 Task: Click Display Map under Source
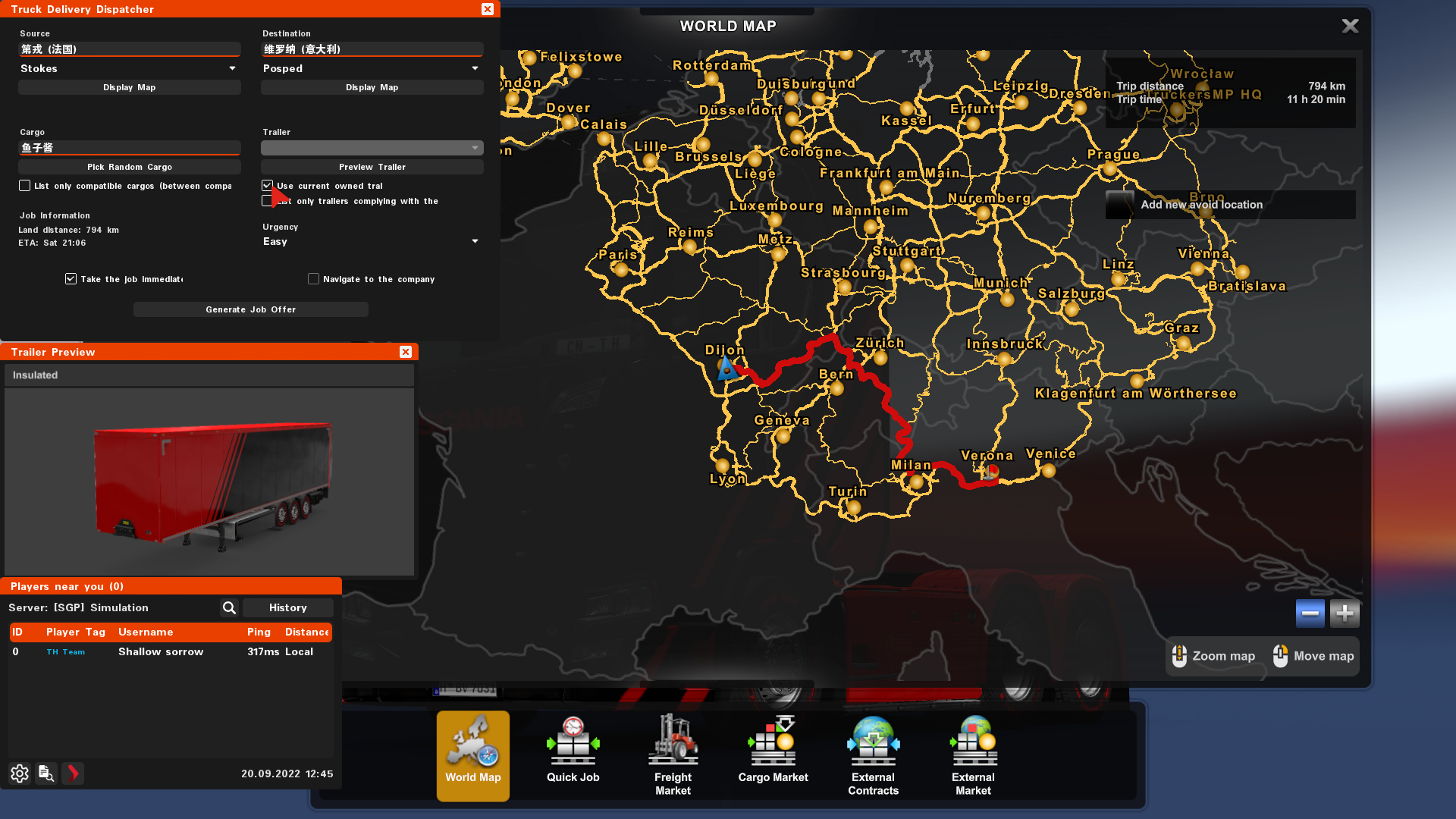pyautogui.click(x=130, y=87)
